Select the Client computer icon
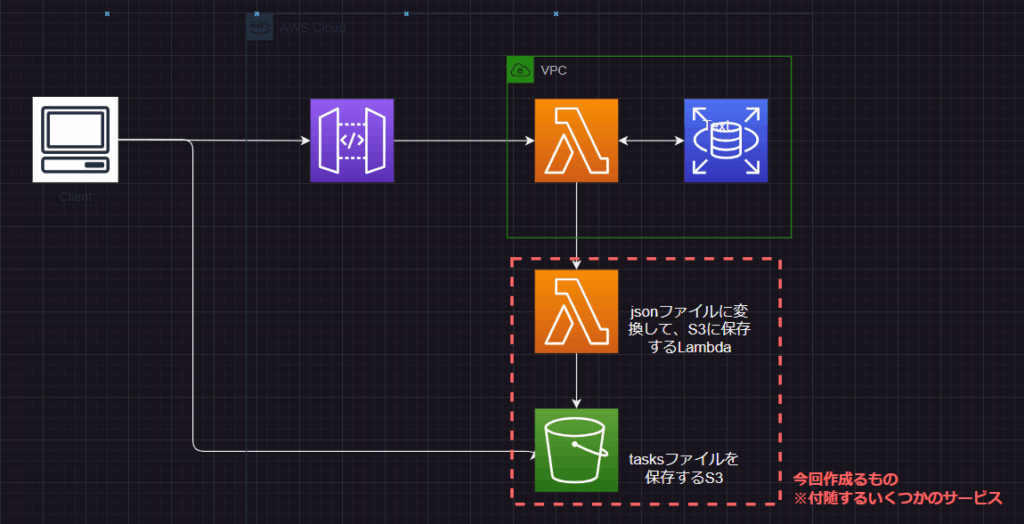 click(x=75, y=140)
